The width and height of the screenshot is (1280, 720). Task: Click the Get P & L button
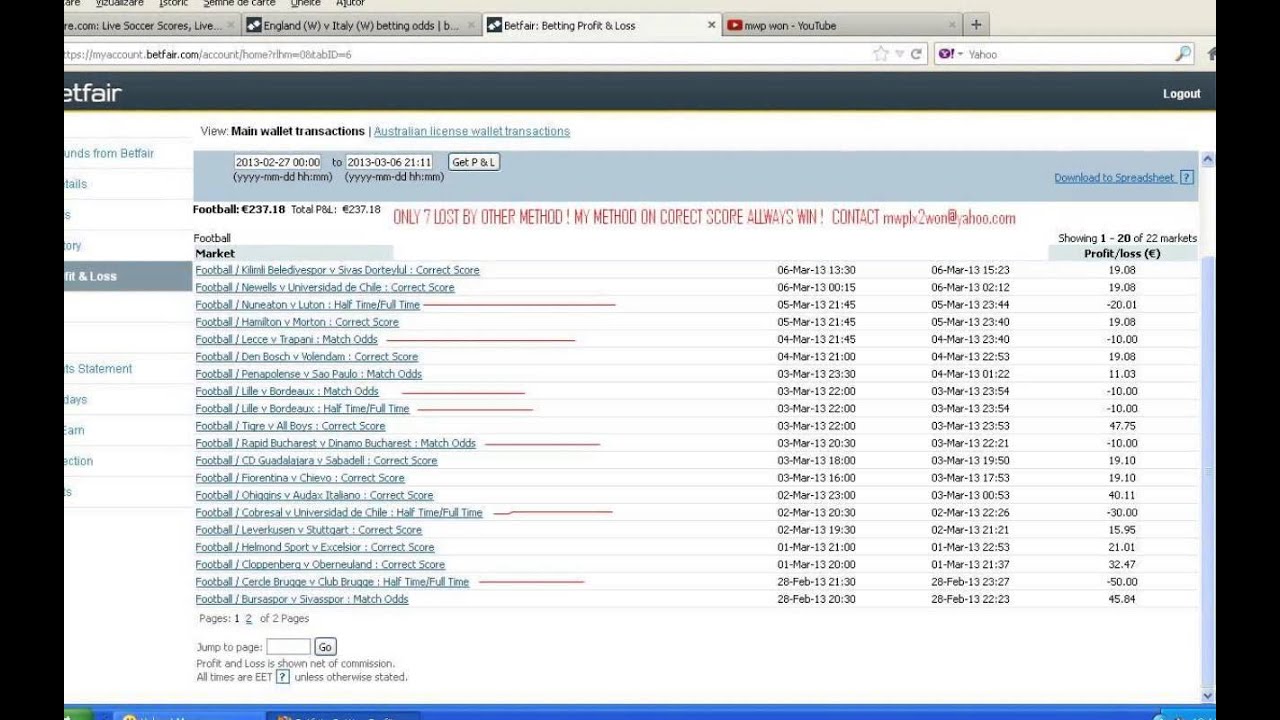click(x=473, y=162)
